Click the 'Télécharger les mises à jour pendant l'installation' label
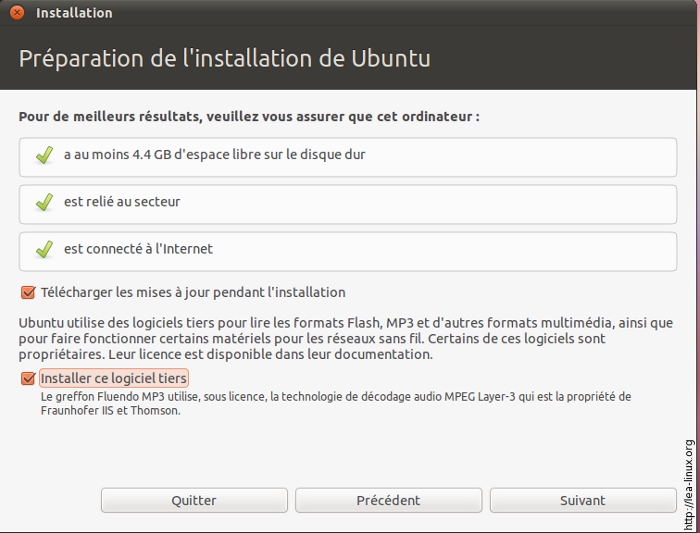The image size is (700, 533). [x=193, y=293]
